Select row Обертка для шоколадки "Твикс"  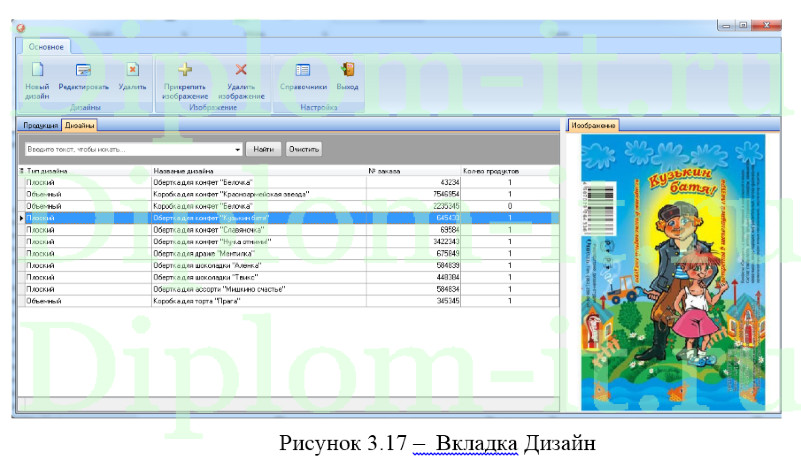tap(289, 277)
